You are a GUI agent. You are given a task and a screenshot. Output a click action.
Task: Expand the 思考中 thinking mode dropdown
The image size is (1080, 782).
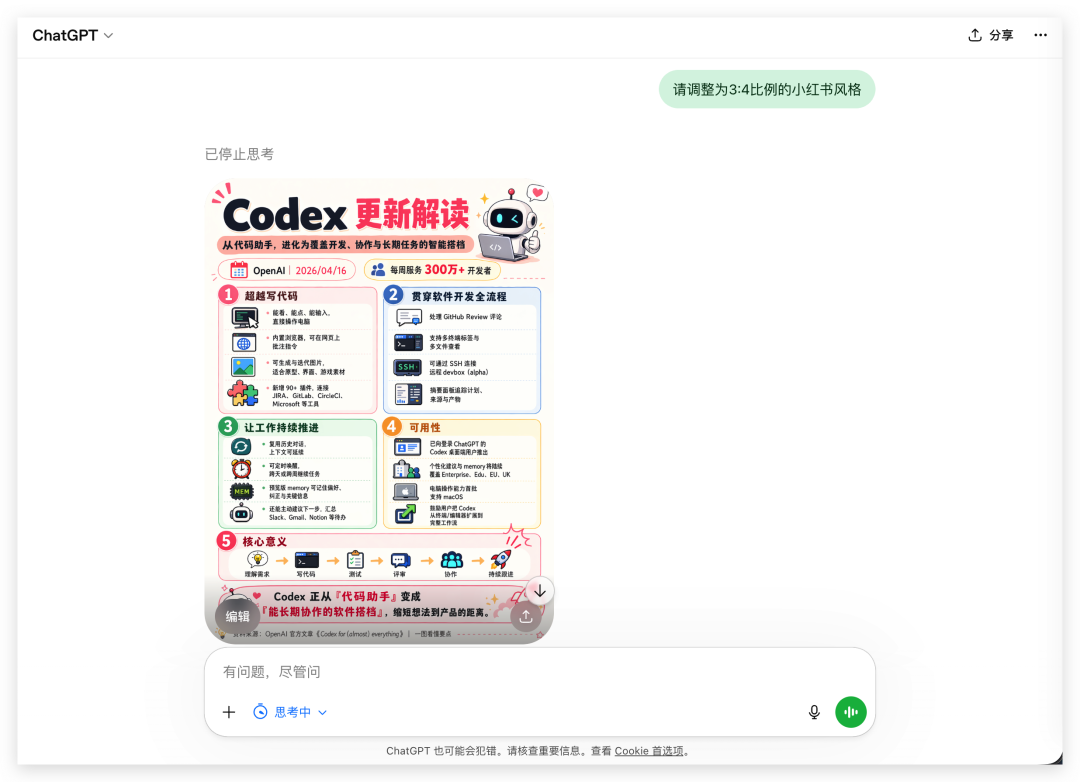291,712
